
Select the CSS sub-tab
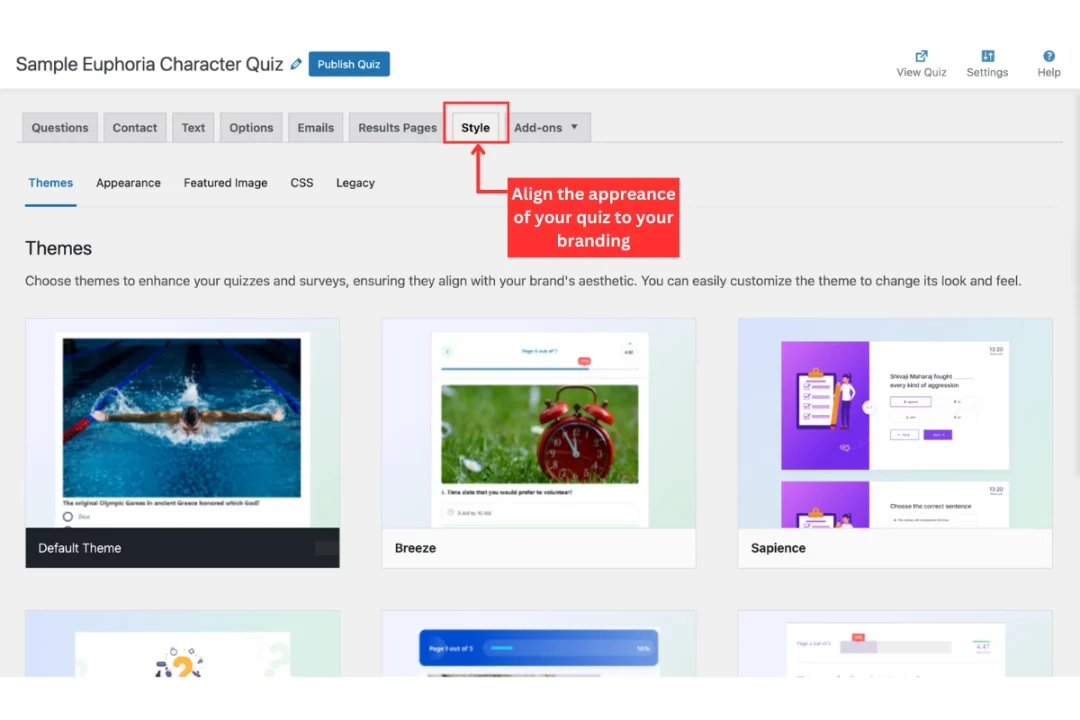point(302,183)
